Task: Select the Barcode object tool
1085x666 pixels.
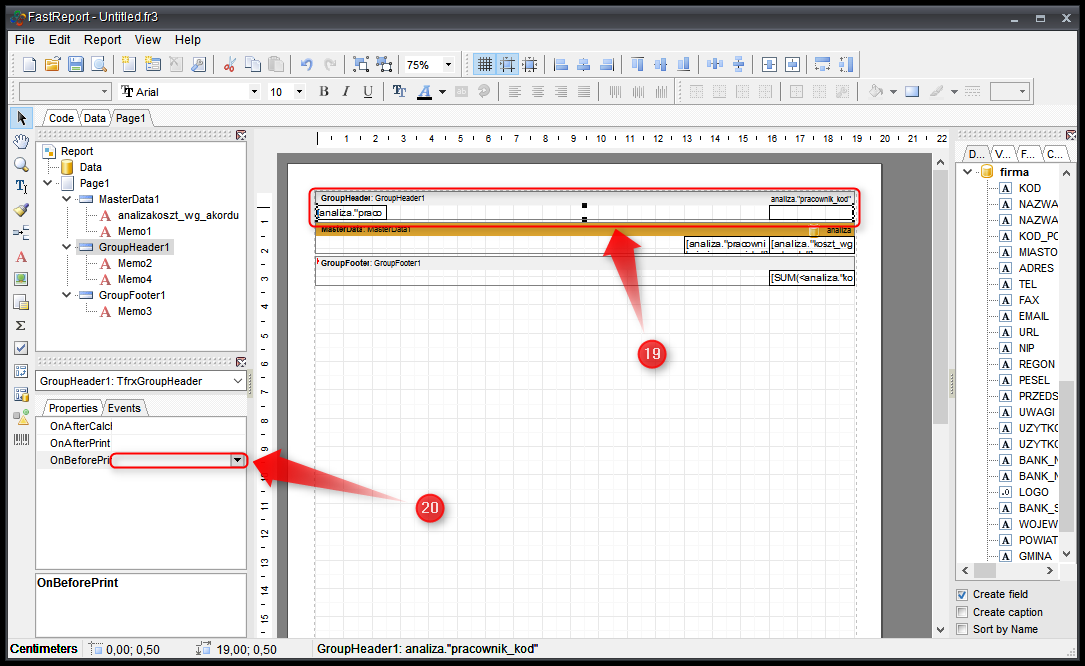Action: tap(21, 439)
